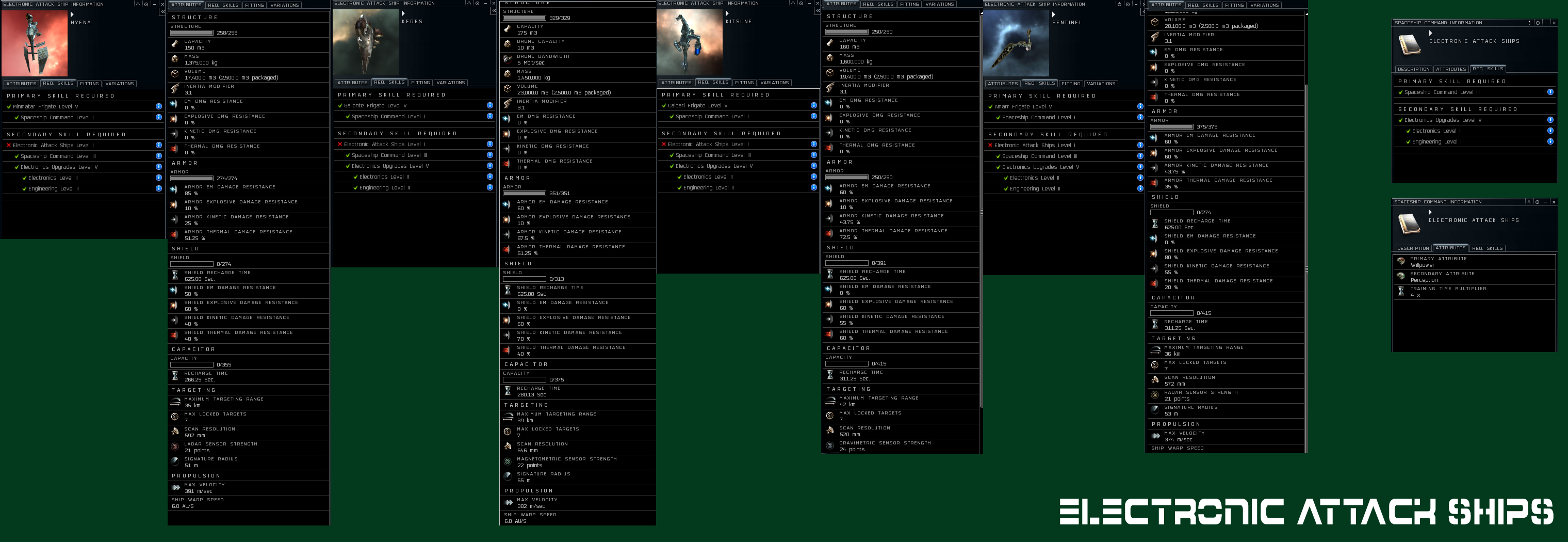
Task: Open info for Amarr Frigate Level V
Action: point(1140,106)
